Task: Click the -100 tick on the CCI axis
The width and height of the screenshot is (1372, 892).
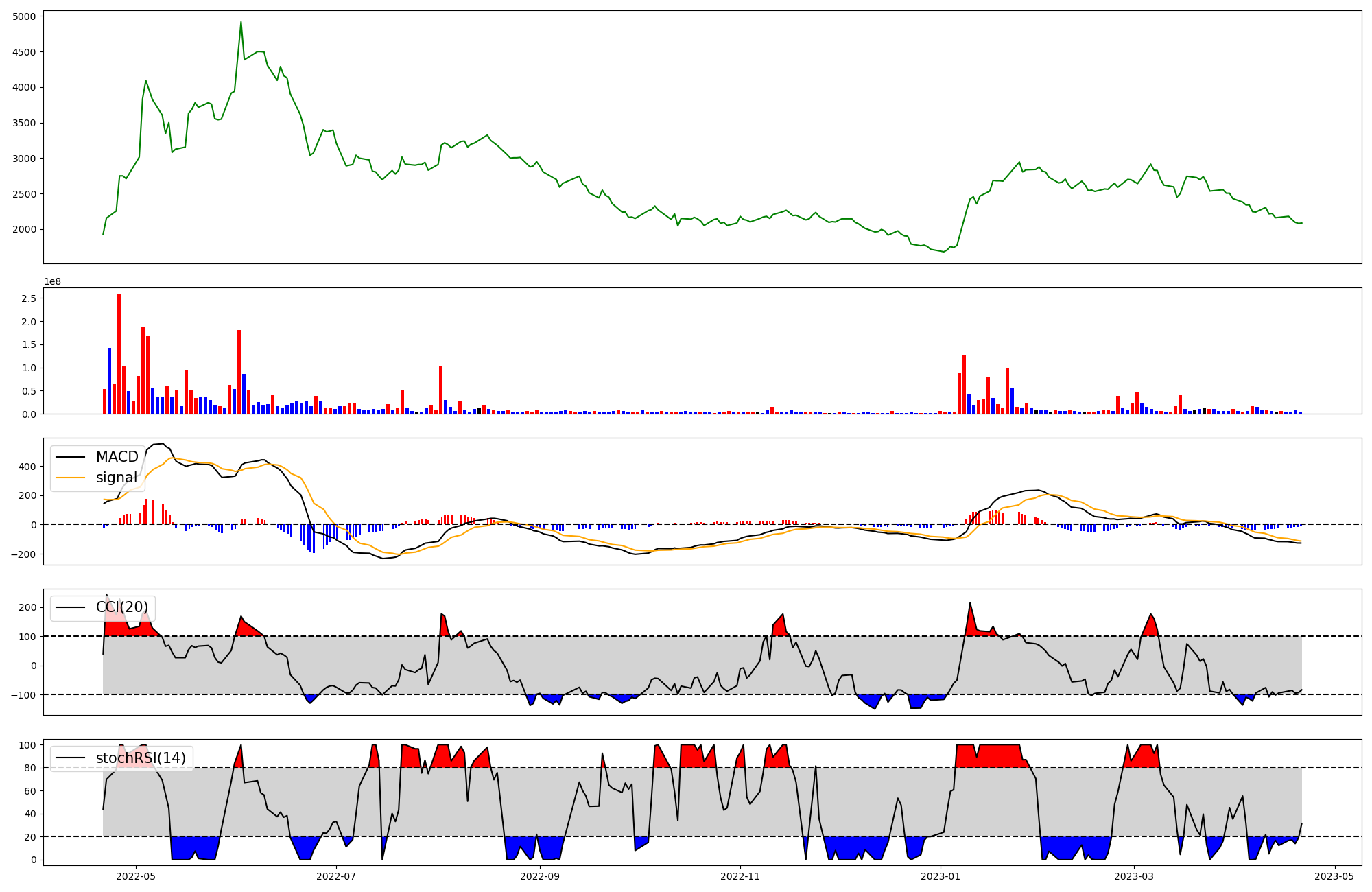Action: [x=24, y=695]
